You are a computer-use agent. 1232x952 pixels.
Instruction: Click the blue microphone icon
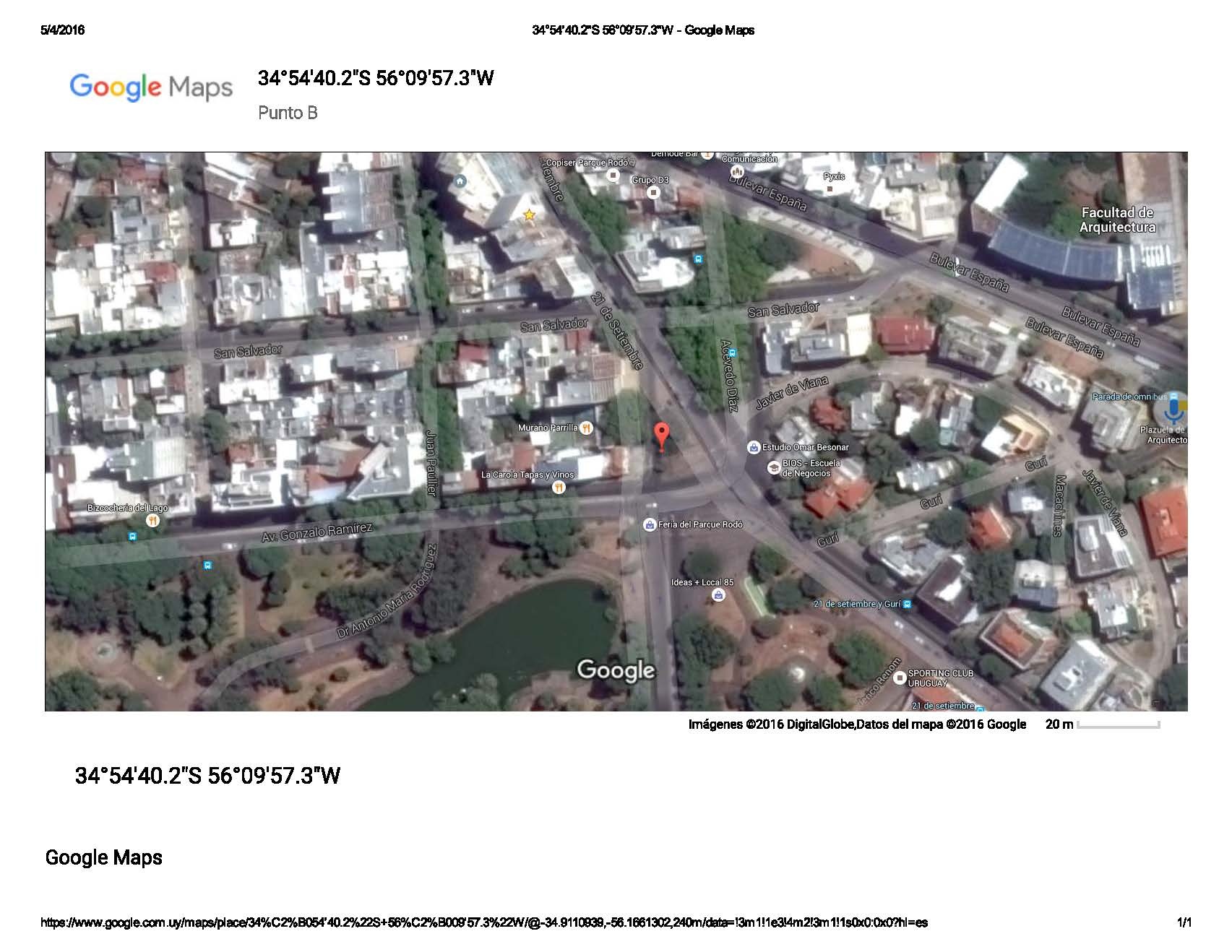(x=1173, y=412)
